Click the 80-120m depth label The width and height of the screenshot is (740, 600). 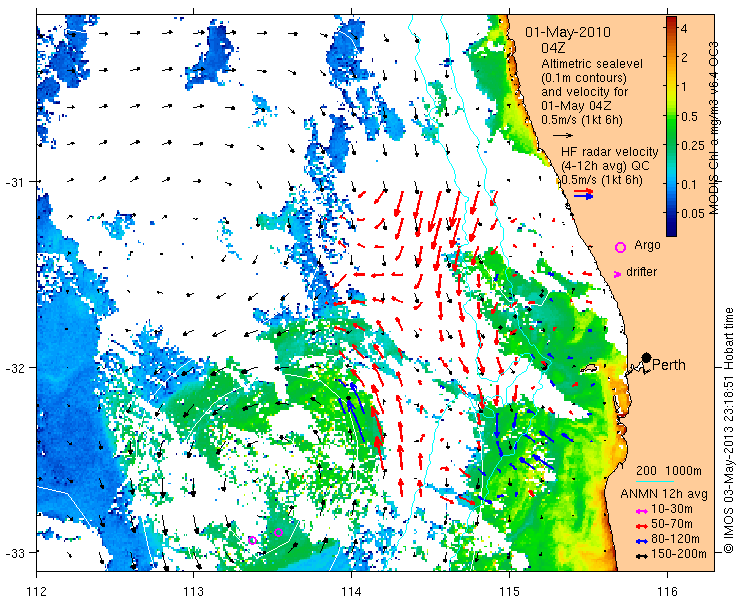coord(675,539)
